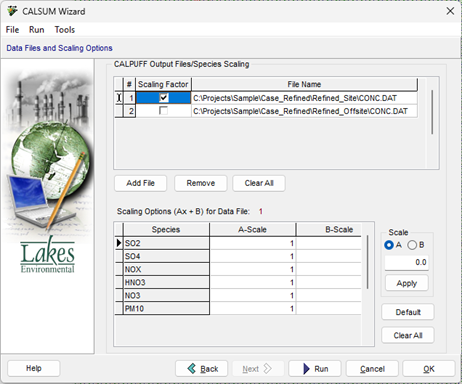Click the A-Scale value cell for NOX
The image size is (462, 384).
pos(253,269)
